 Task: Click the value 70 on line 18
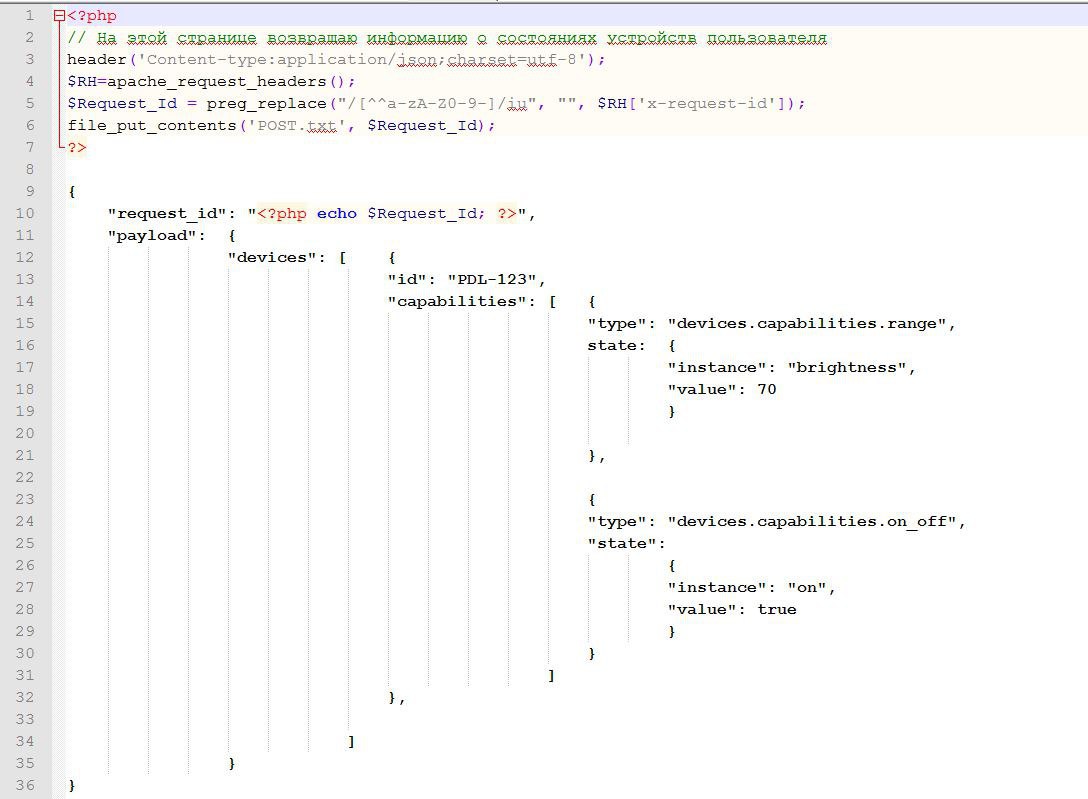pyautogui.click(x=767, y=390)
